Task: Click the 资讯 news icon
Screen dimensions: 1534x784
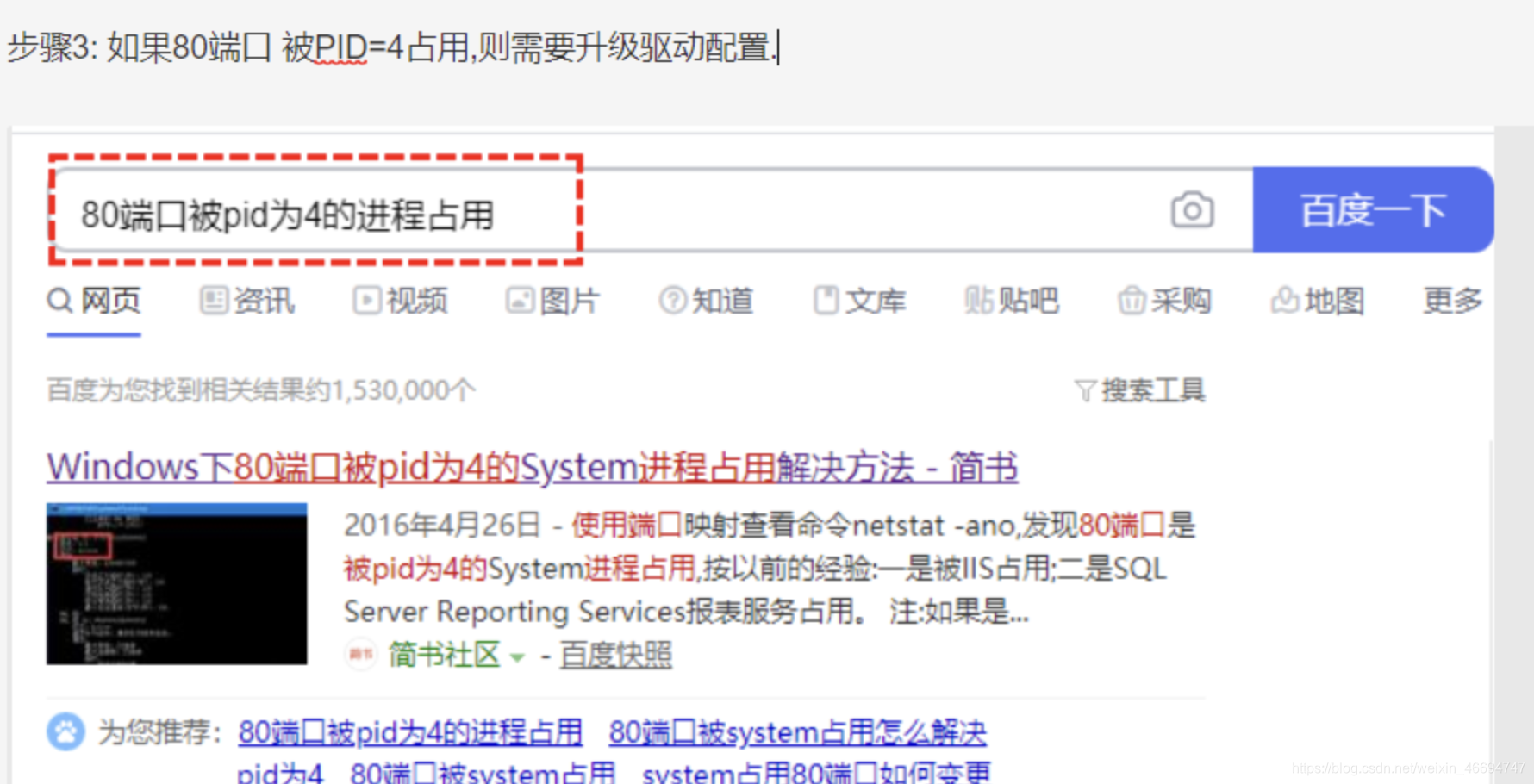Action: (x=213, y=301)
